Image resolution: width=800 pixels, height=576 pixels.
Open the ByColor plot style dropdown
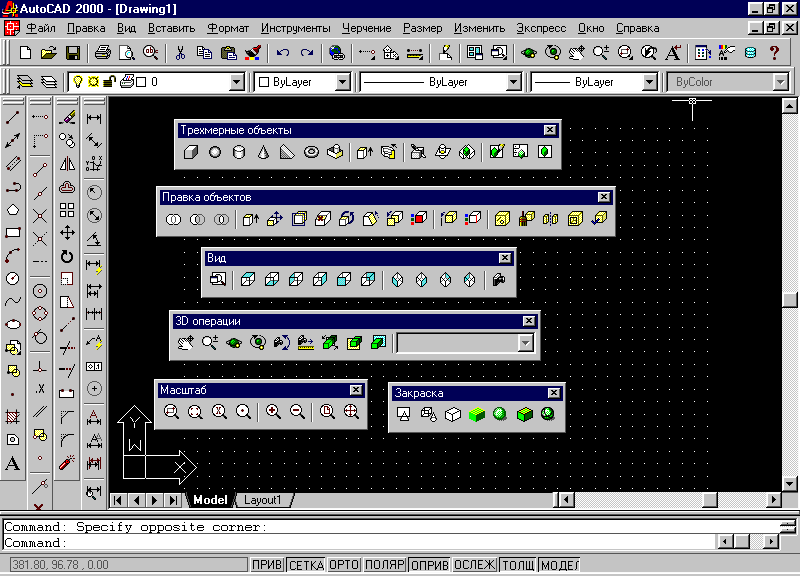780,82
